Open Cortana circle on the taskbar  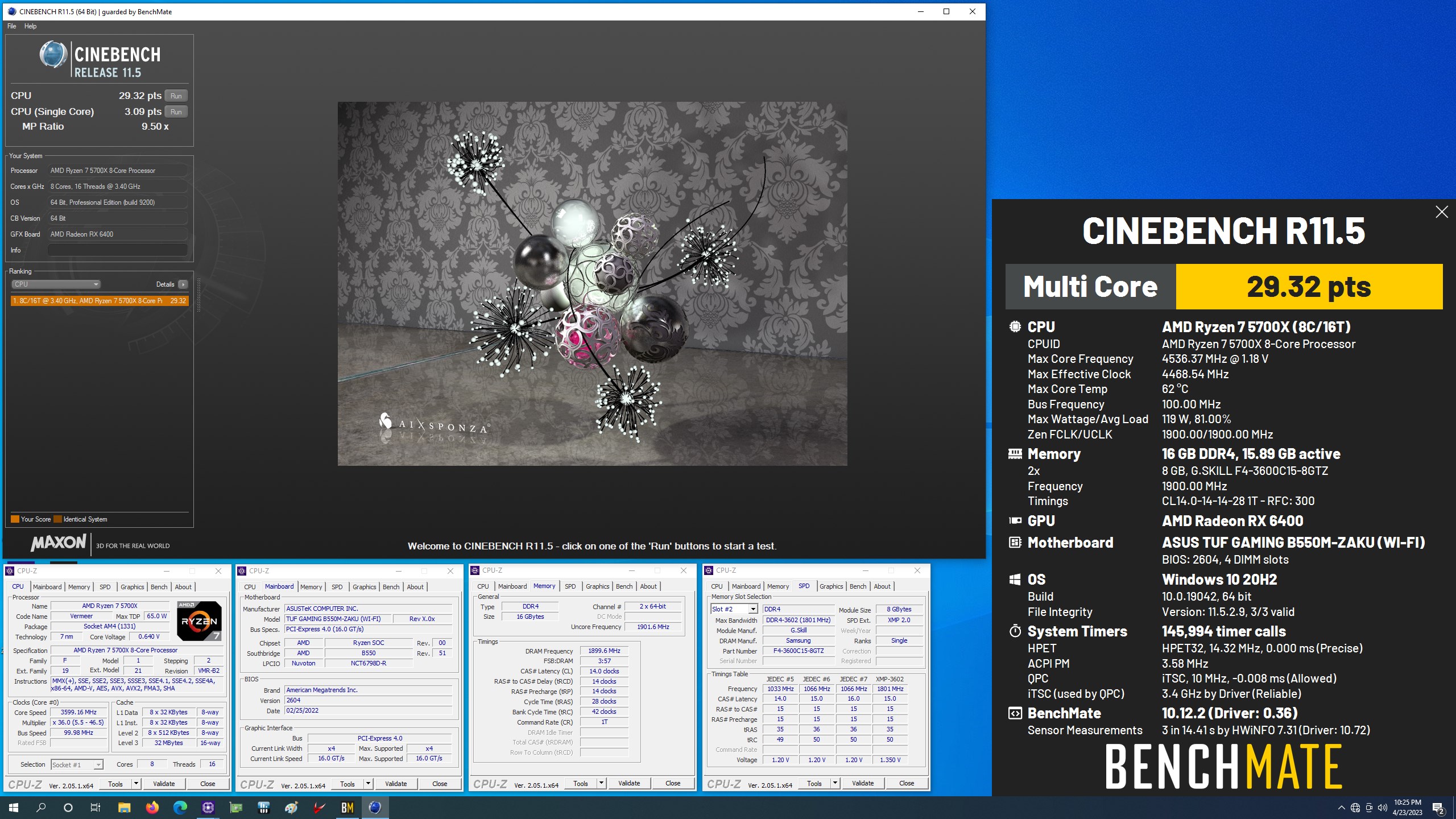(x=68, y=807)
